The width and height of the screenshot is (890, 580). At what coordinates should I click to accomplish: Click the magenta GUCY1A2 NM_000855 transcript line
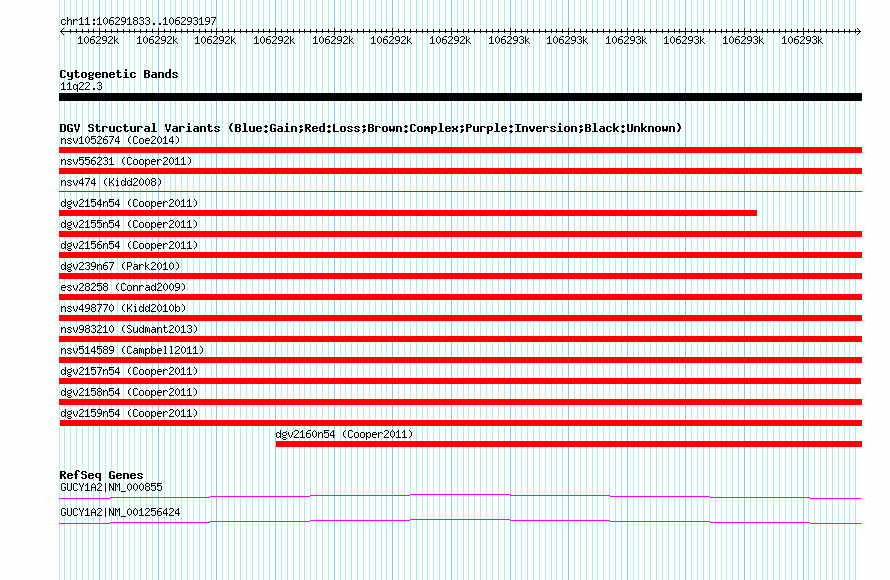(x=460, y=495)
